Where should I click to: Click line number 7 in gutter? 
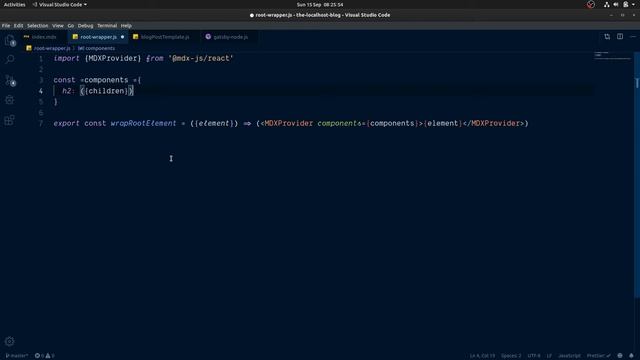tap(41, 123)
